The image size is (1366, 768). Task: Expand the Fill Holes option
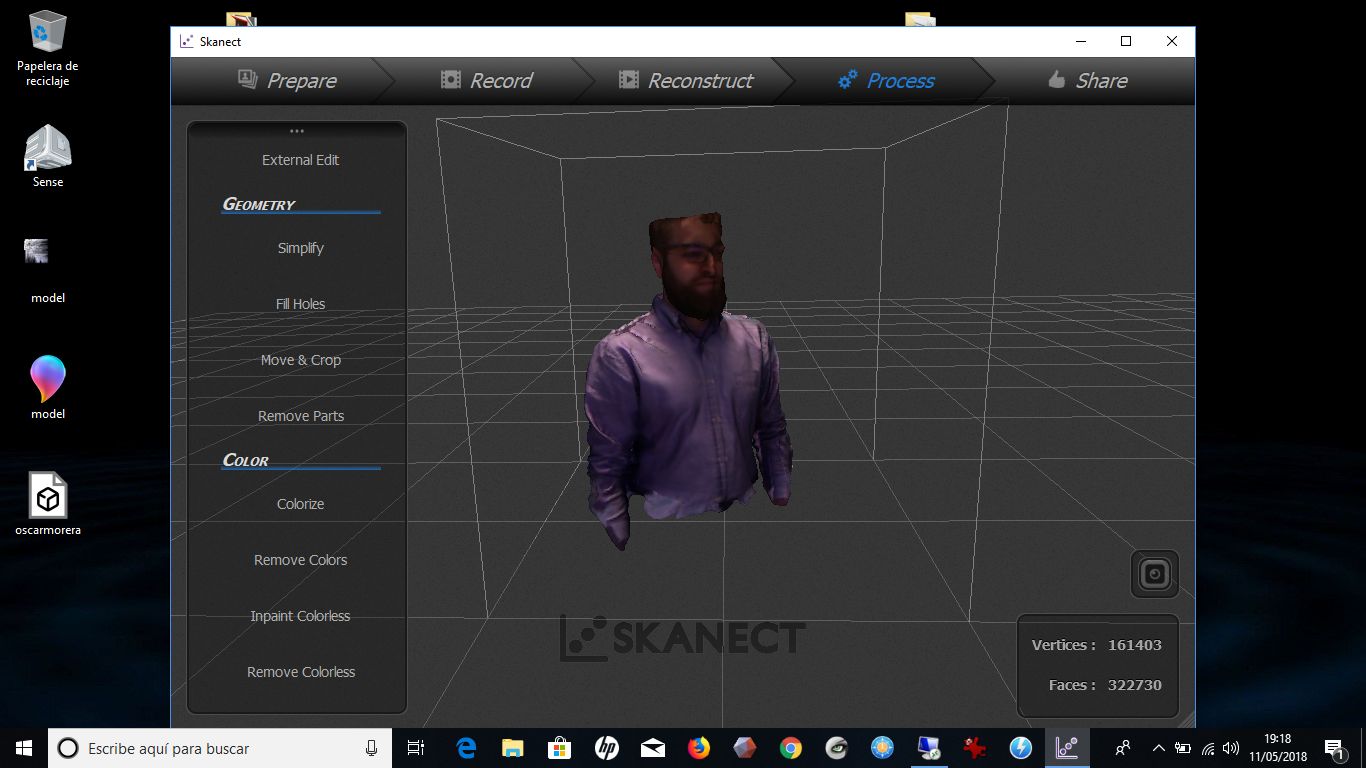coord(300,304)
